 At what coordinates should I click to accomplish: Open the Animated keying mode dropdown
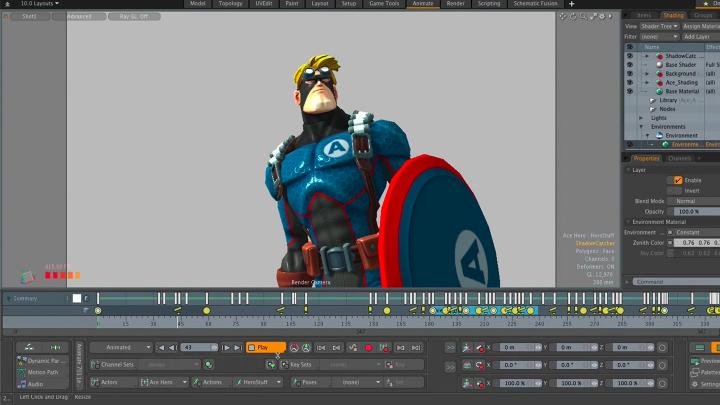click(x=120, y=347)
